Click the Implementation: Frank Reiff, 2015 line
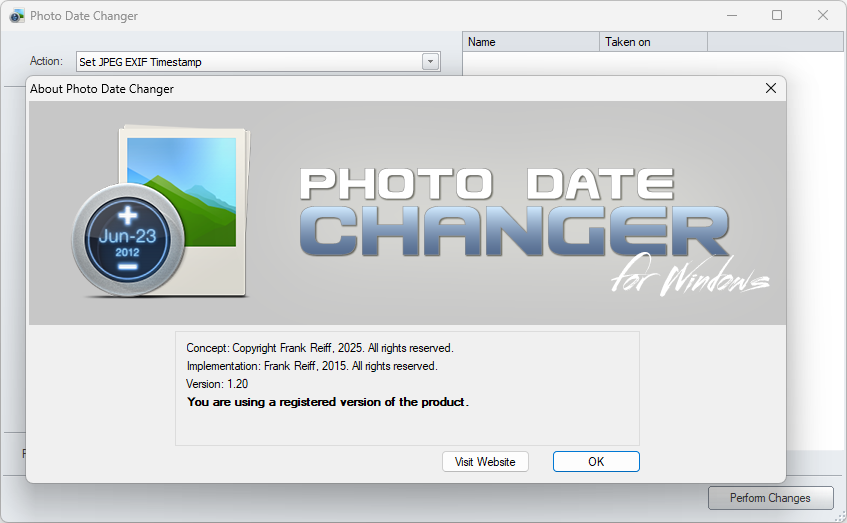The height and width of the screenshot is (523, 847). point(312,366)
